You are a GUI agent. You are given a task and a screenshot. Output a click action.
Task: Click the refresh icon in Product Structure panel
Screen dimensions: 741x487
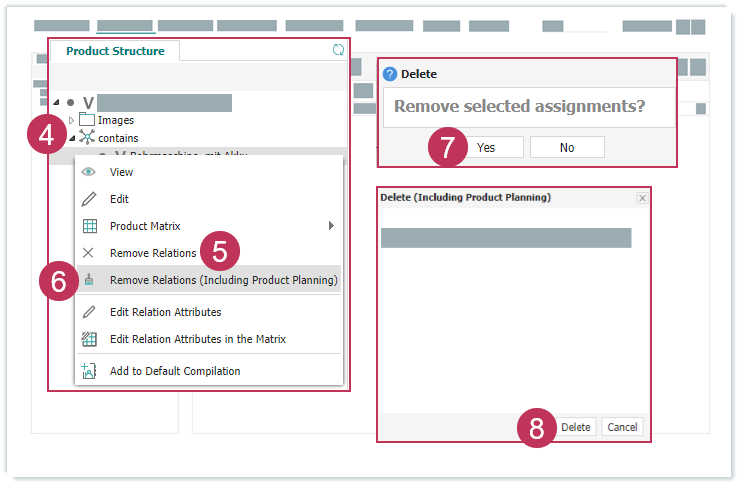coord(338,50)
